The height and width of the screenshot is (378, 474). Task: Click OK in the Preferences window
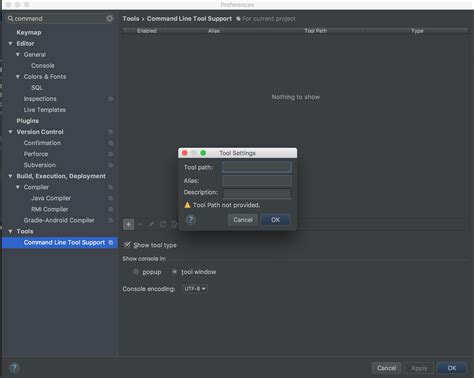click(452, 368)
